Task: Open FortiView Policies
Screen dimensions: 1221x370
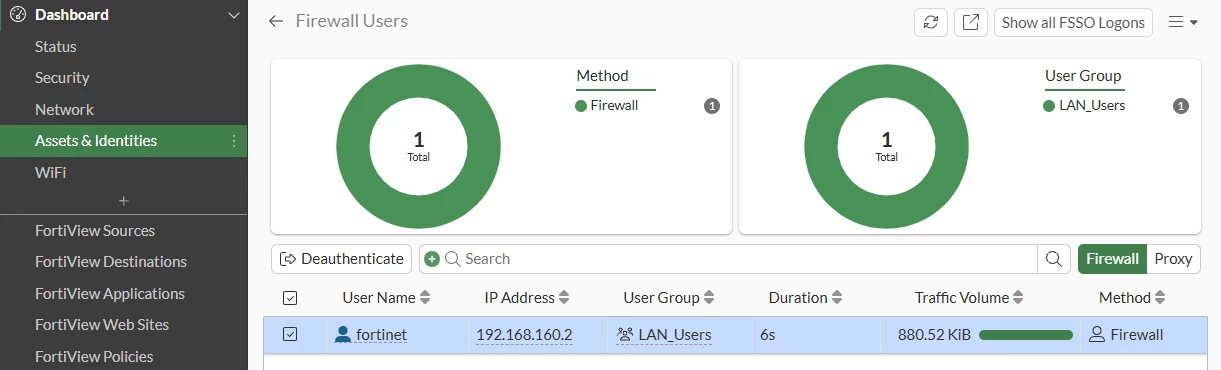Action: coord(94,356)
